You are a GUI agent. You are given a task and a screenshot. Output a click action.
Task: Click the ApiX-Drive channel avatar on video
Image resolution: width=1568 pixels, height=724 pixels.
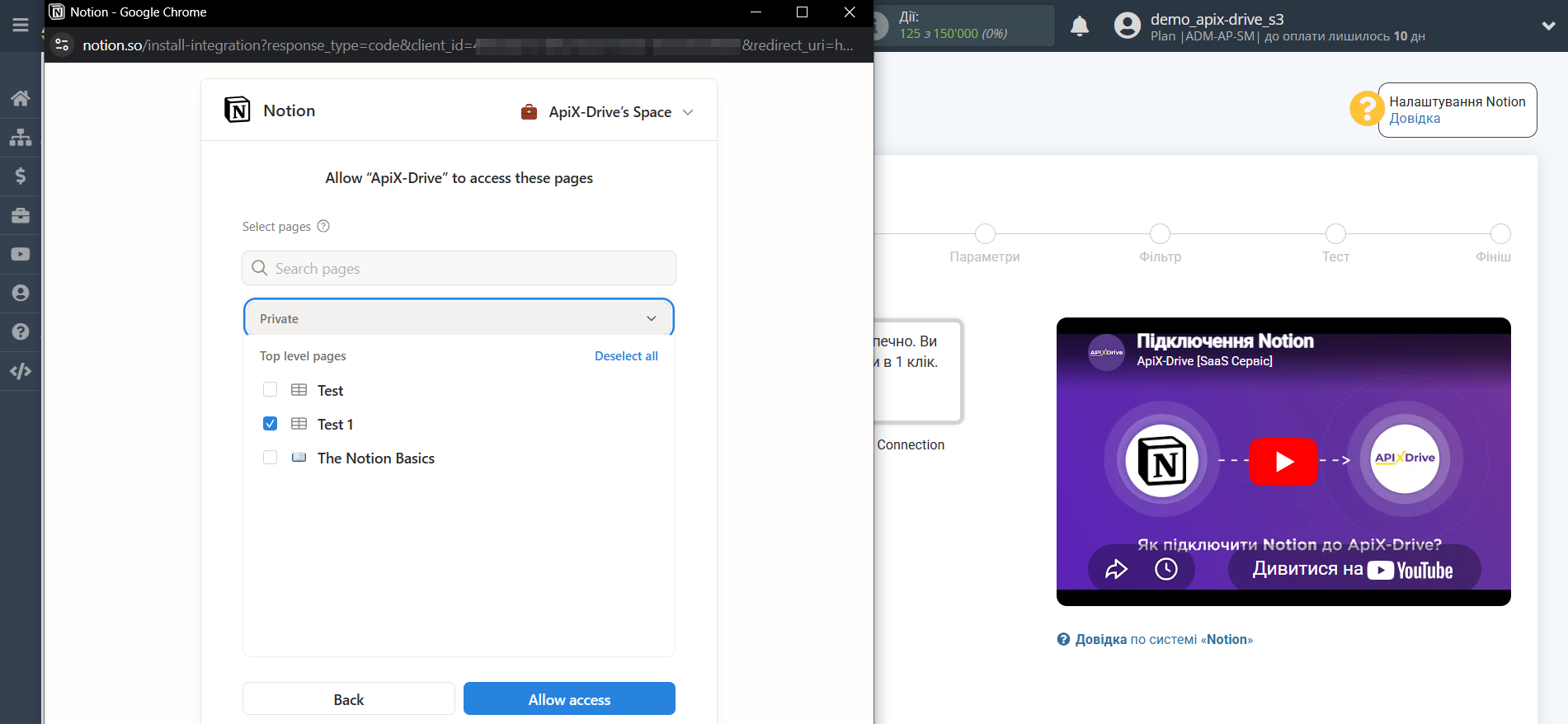(1106, 352)
